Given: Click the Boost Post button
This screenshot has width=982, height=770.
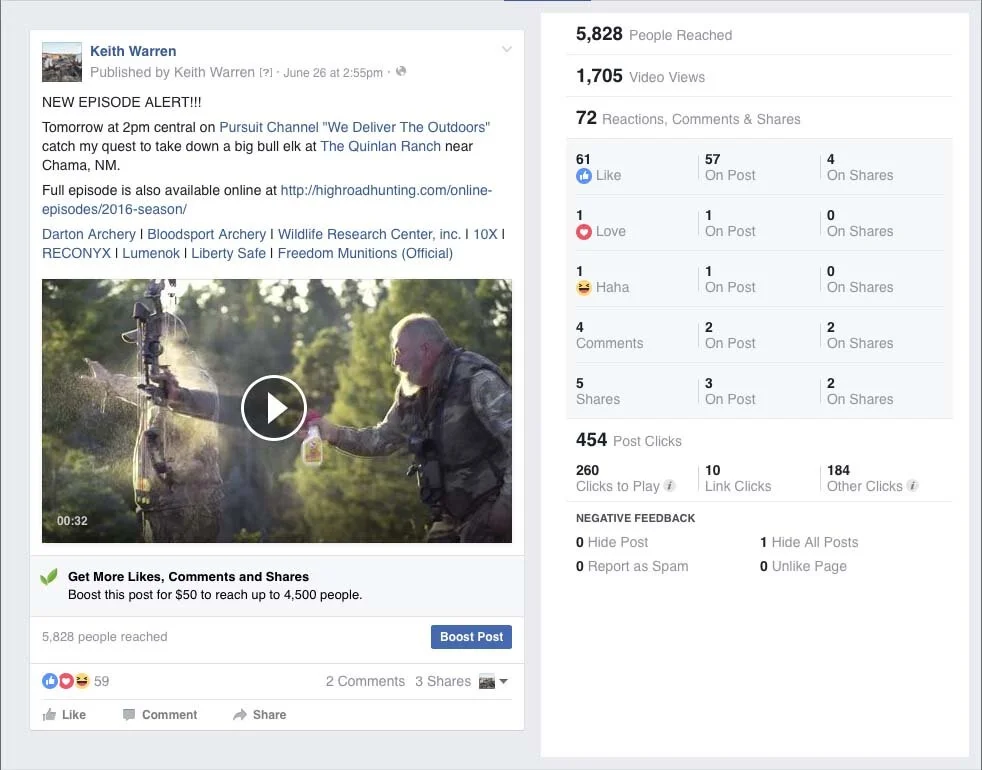Looking at the screenshot, I should pos(471,637).
